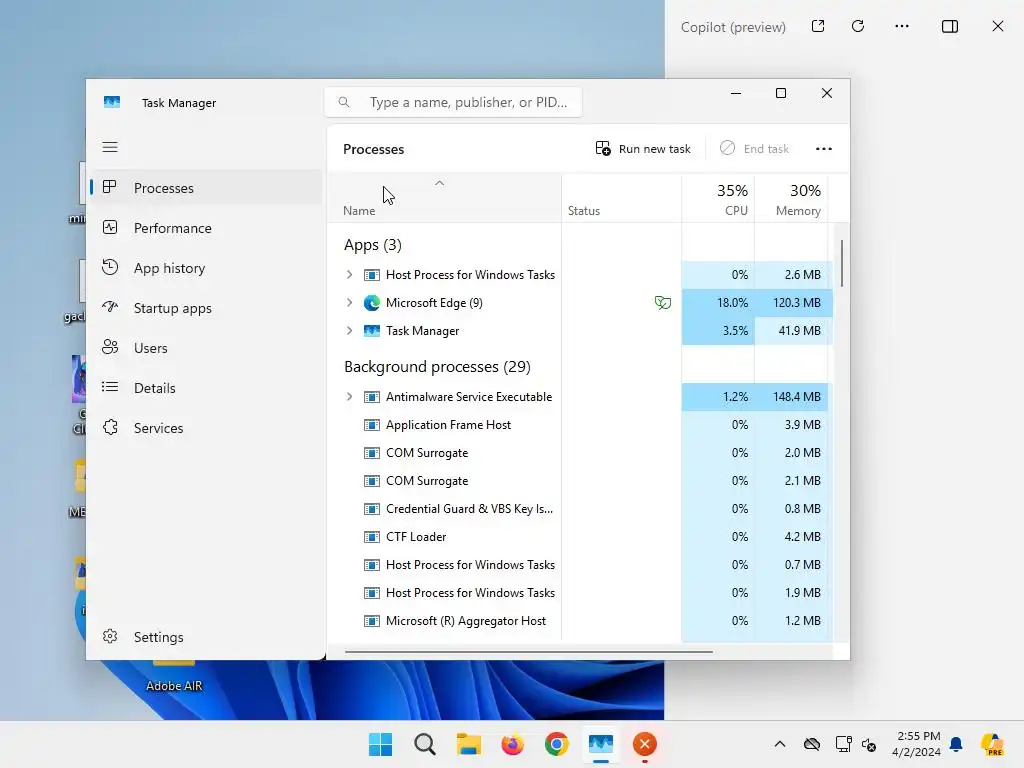Screen dimensions: 1024x768
Task: Click the End task button
Action: click(754, 149)
